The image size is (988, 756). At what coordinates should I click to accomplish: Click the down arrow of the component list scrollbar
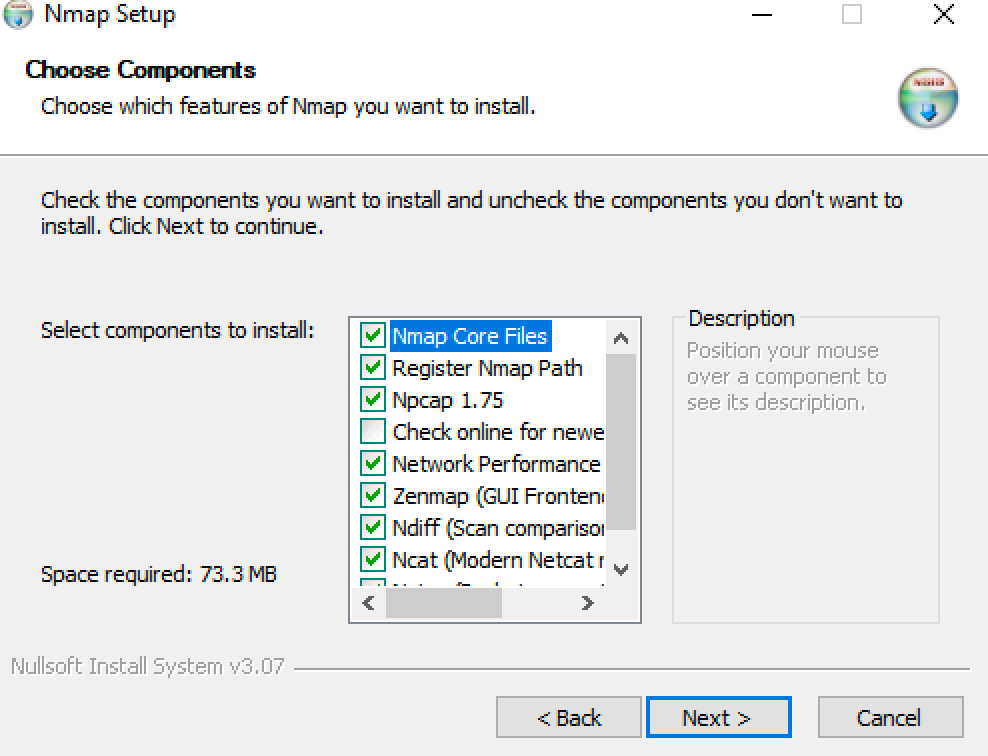pos(621,569)
